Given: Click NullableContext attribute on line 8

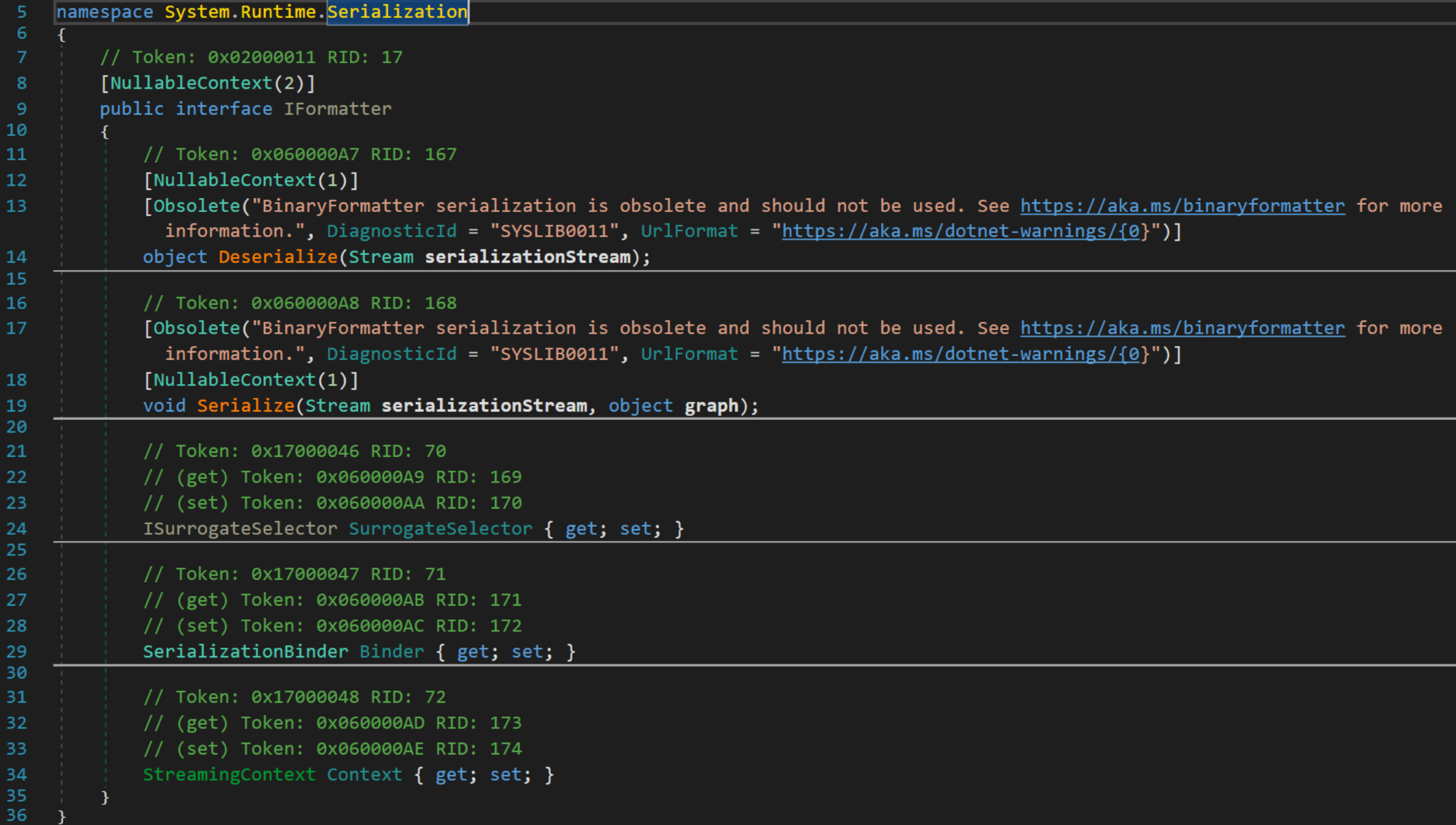Looking at the screenshot, I should tap(191, 83).
